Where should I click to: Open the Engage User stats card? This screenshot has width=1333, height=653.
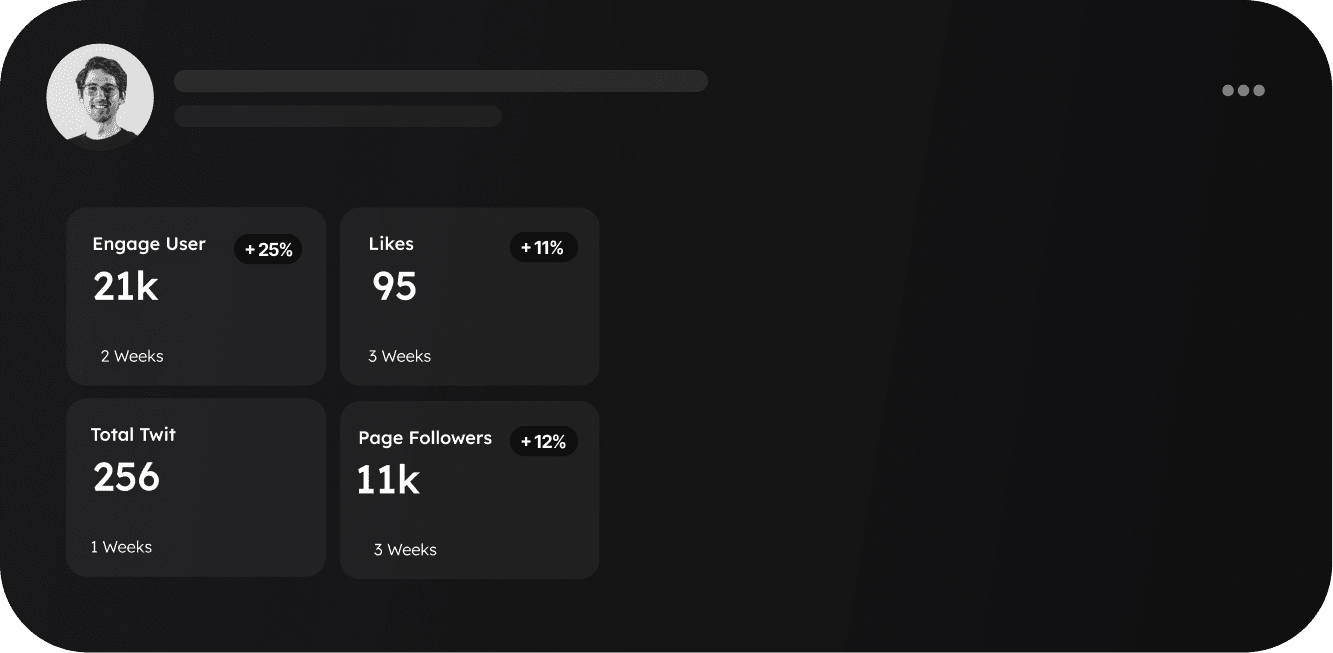point(196,297)
